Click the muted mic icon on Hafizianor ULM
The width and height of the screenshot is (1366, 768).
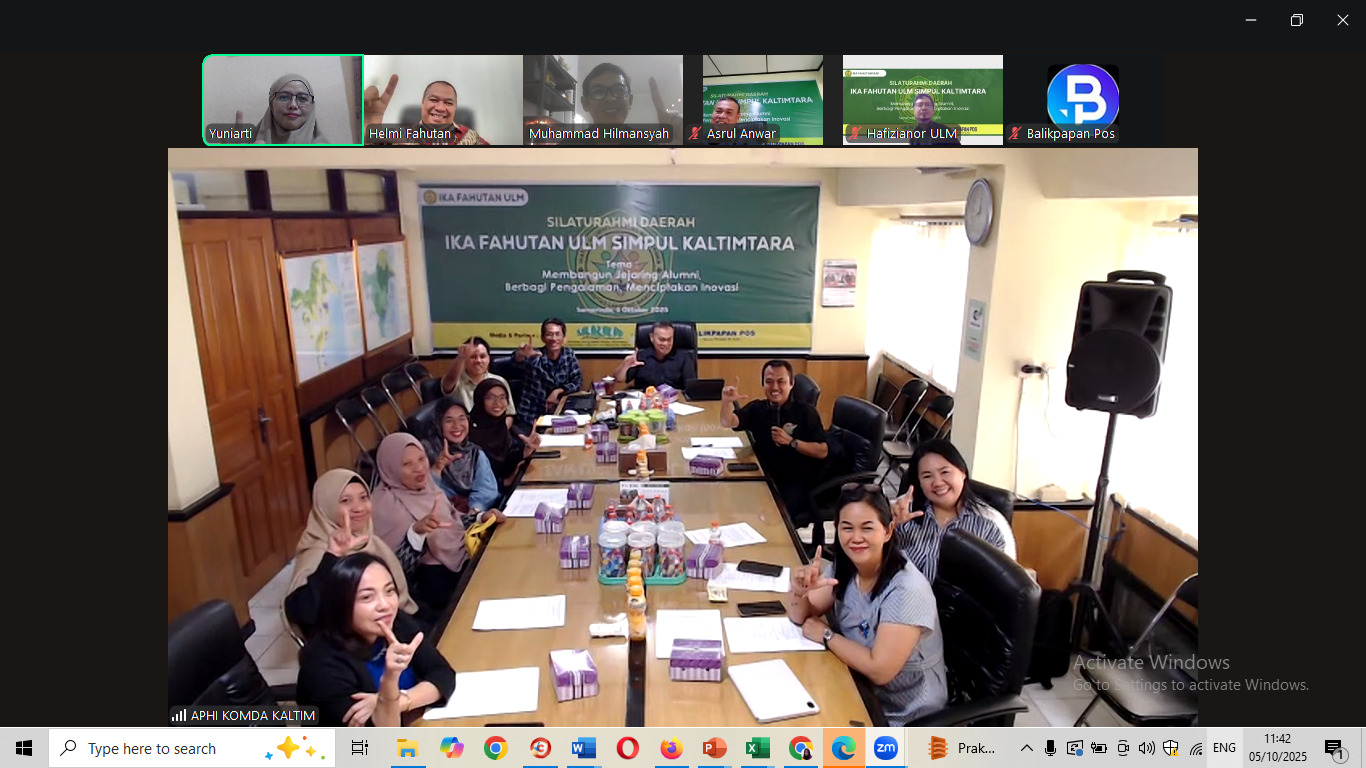[855, 134]
